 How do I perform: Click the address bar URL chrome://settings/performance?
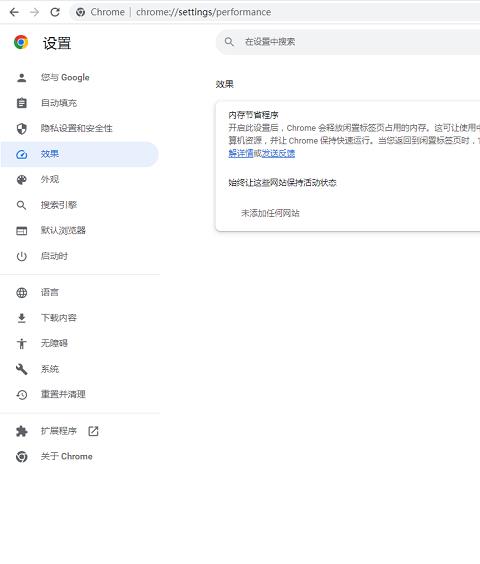pyautogui.click(x=204, y=12)
